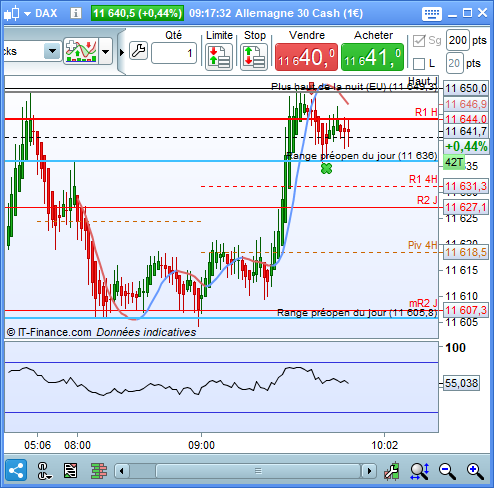The image size is (494, 488).
Task: Buy at 11 641,0 with Acheter button
Action: click(372, 57)
